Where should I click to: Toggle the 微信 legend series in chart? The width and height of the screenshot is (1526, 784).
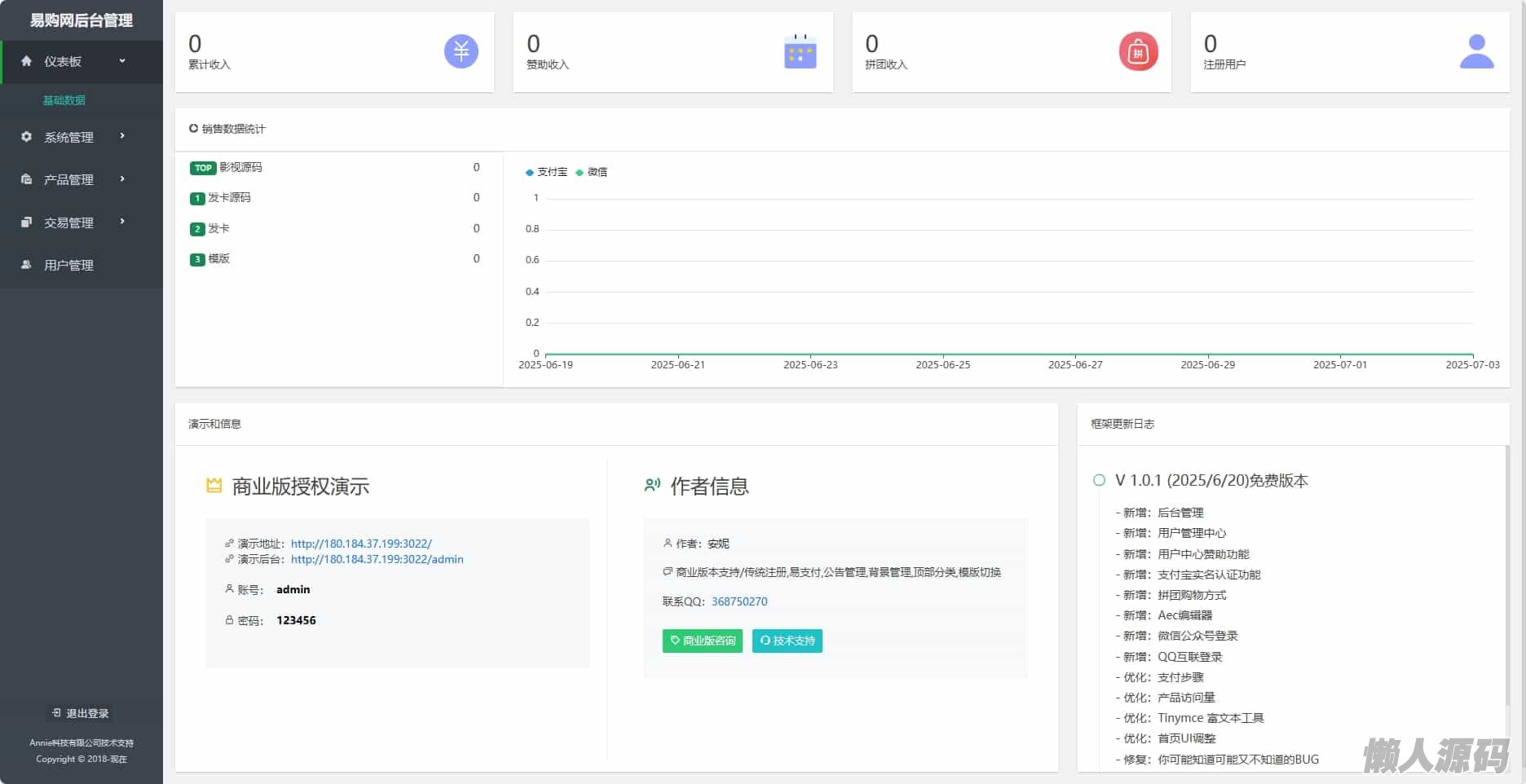point(592,172)
